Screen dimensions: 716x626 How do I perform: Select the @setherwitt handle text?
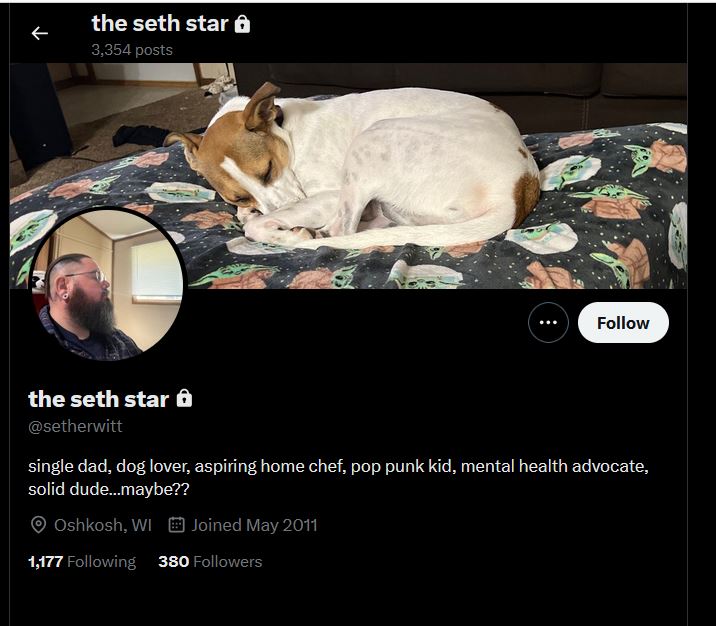tap(75, 426)
